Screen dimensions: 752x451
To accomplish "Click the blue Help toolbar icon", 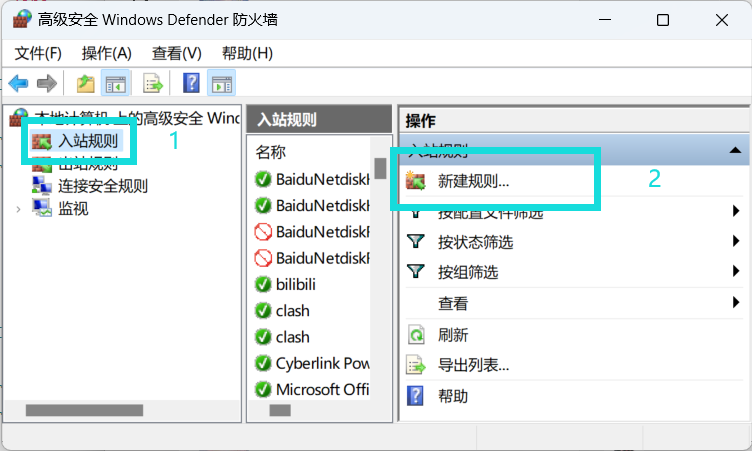I will (191, 83).
